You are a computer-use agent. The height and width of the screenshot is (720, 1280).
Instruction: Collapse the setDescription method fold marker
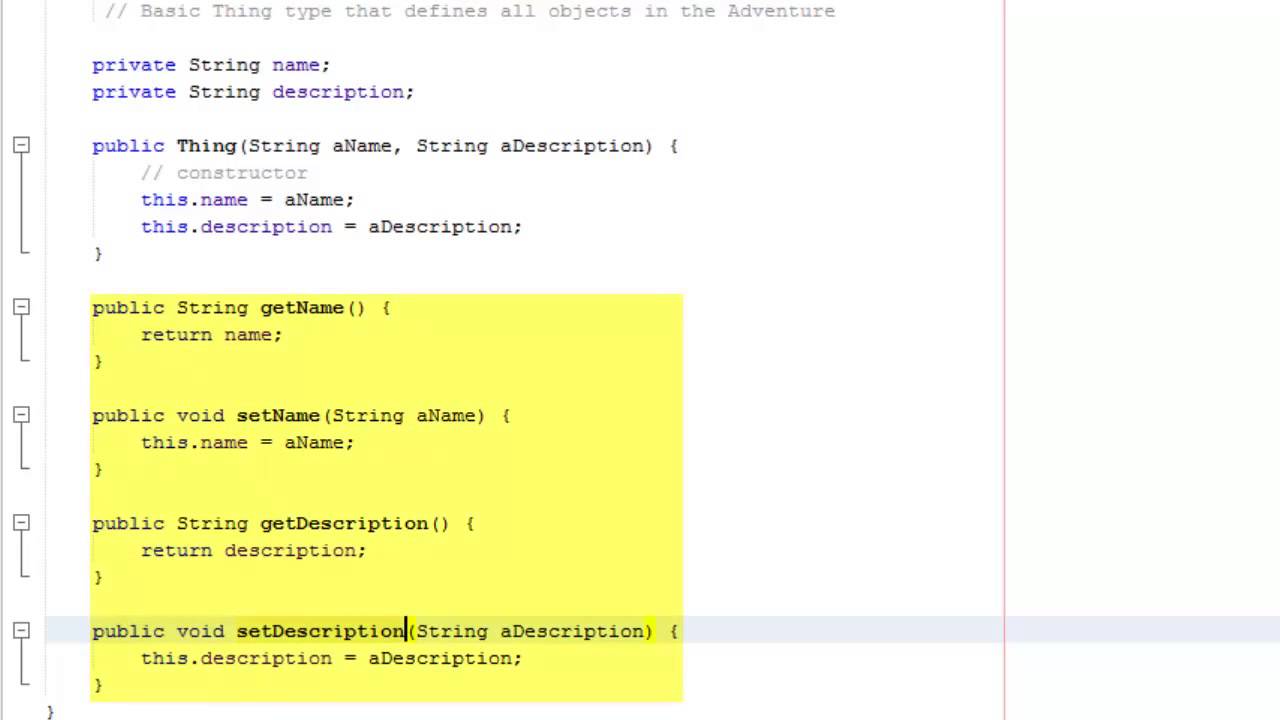click(x=21, y=632)
